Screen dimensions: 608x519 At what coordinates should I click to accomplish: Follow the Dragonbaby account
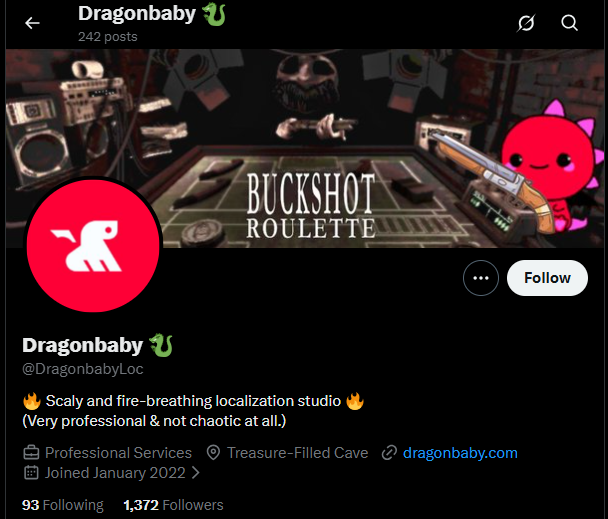pos(547,278)
